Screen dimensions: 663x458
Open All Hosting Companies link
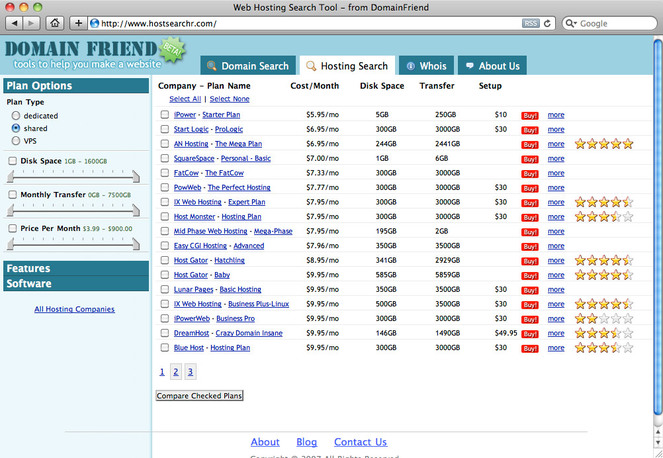[x=74, y=309]
